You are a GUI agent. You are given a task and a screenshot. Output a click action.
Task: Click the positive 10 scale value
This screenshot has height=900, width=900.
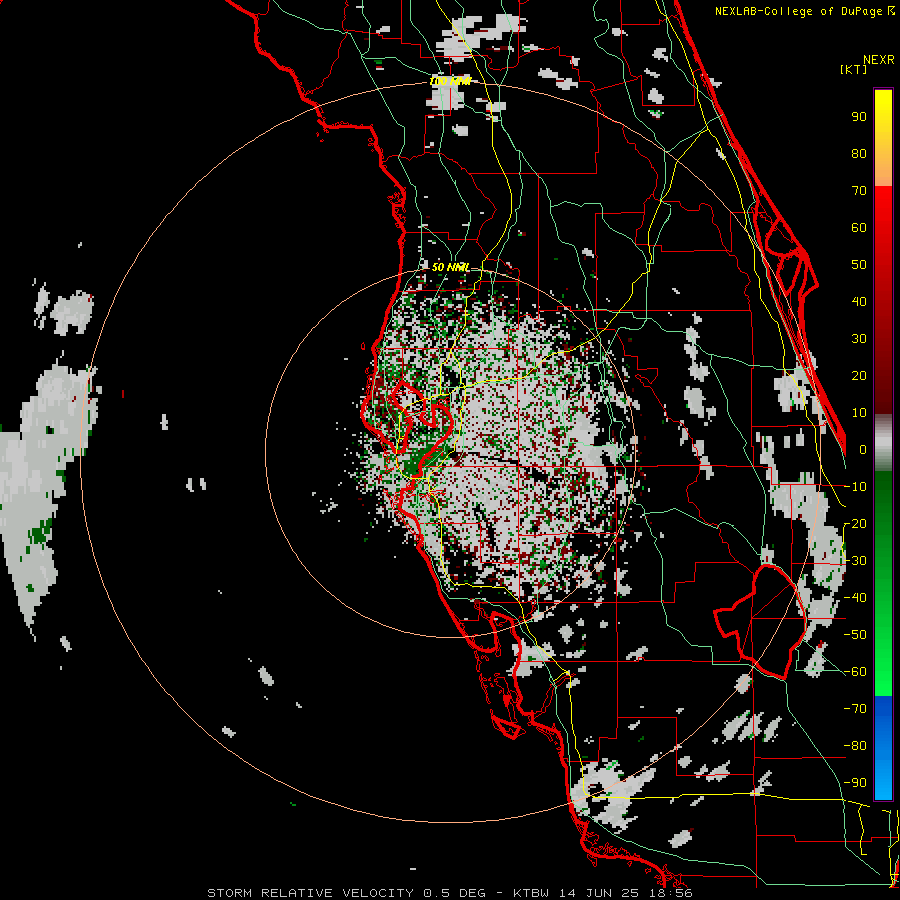point(859,413)
